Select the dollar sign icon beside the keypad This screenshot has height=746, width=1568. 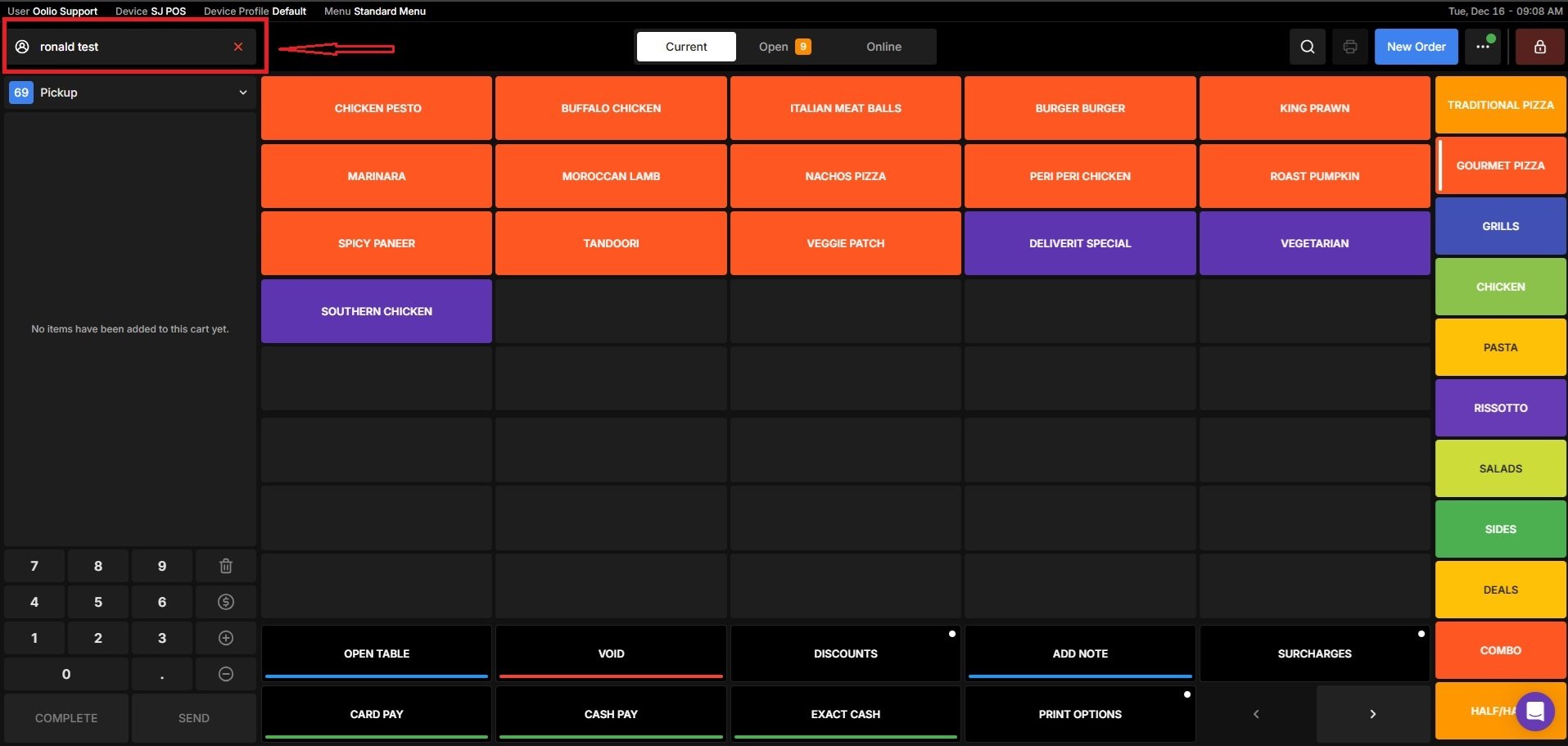click(225, 601)
